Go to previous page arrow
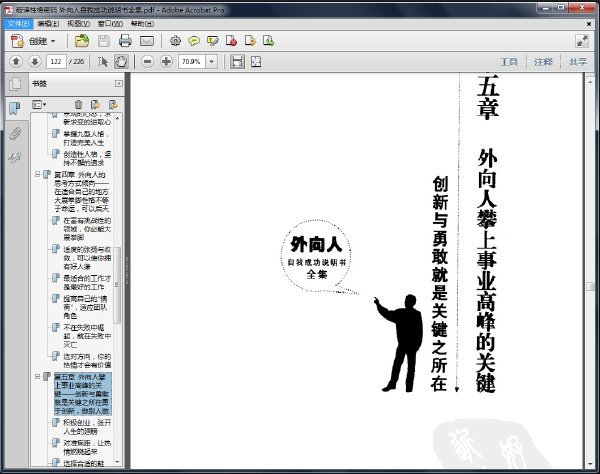 (16, 62)
